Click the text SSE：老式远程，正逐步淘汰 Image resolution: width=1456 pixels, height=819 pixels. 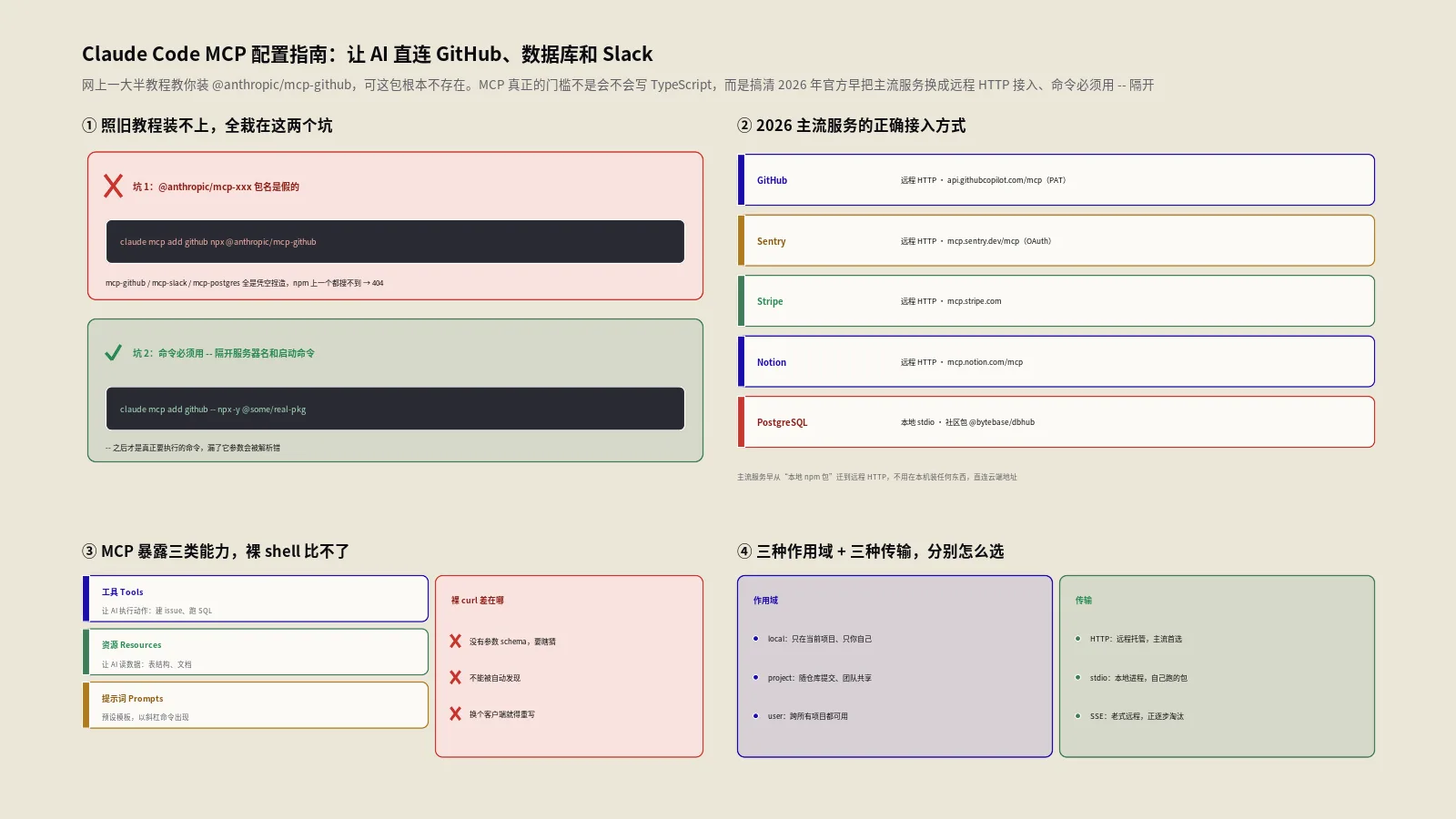pyautogui.click(x=1137, y=716)
